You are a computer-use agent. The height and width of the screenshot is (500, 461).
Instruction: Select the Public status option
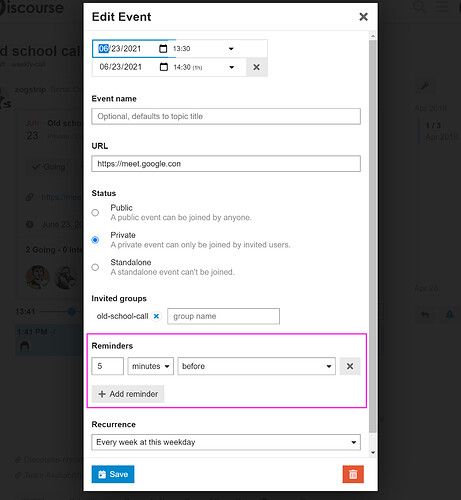pyautogui.click(x=95, y=213)
